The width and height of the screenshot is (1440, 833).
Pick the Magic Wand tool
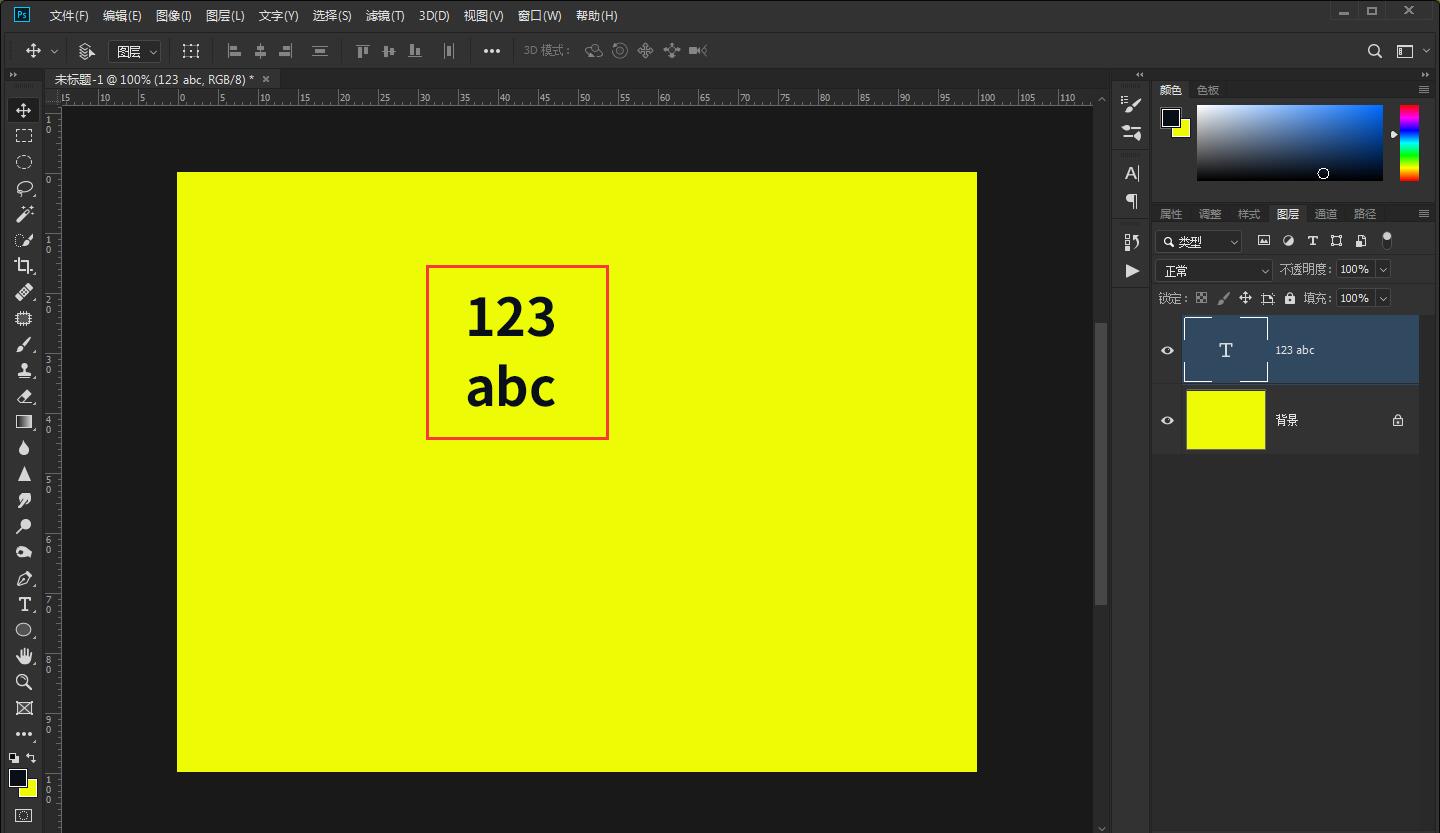[x=24, y=214]
